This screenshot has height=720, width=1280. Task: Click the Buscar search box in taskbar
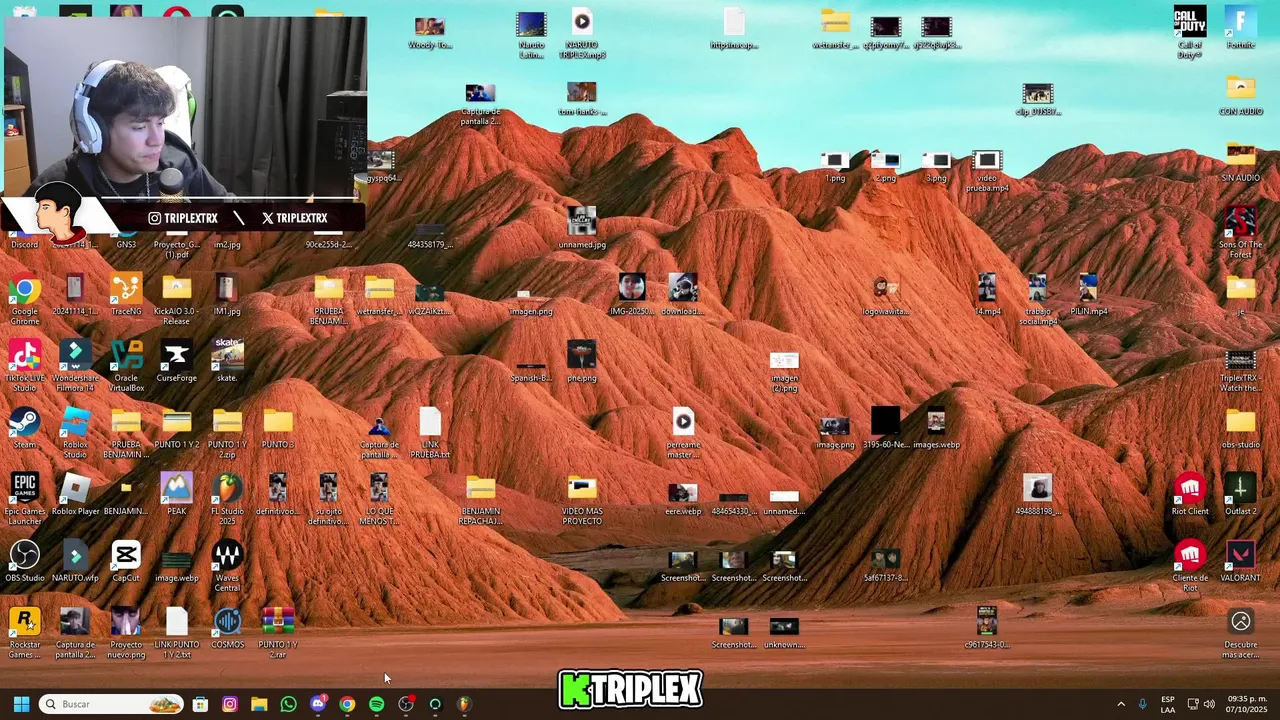[112, 704]
